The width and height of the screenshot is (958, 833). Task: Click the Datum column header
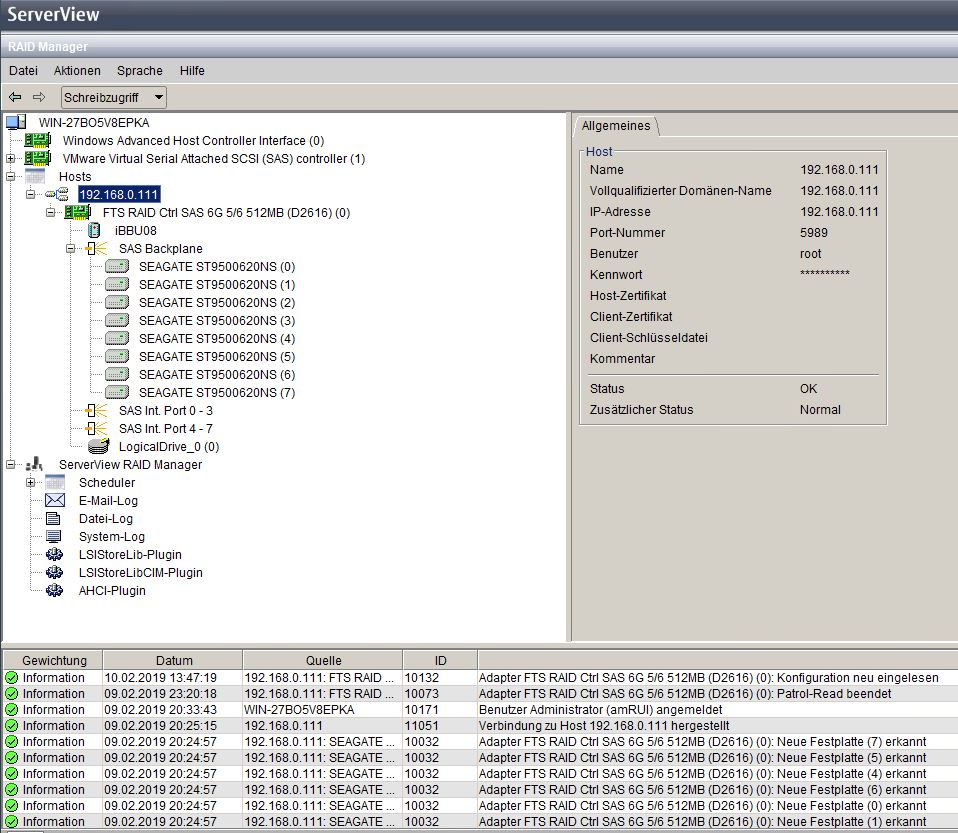tap(174, 661)
